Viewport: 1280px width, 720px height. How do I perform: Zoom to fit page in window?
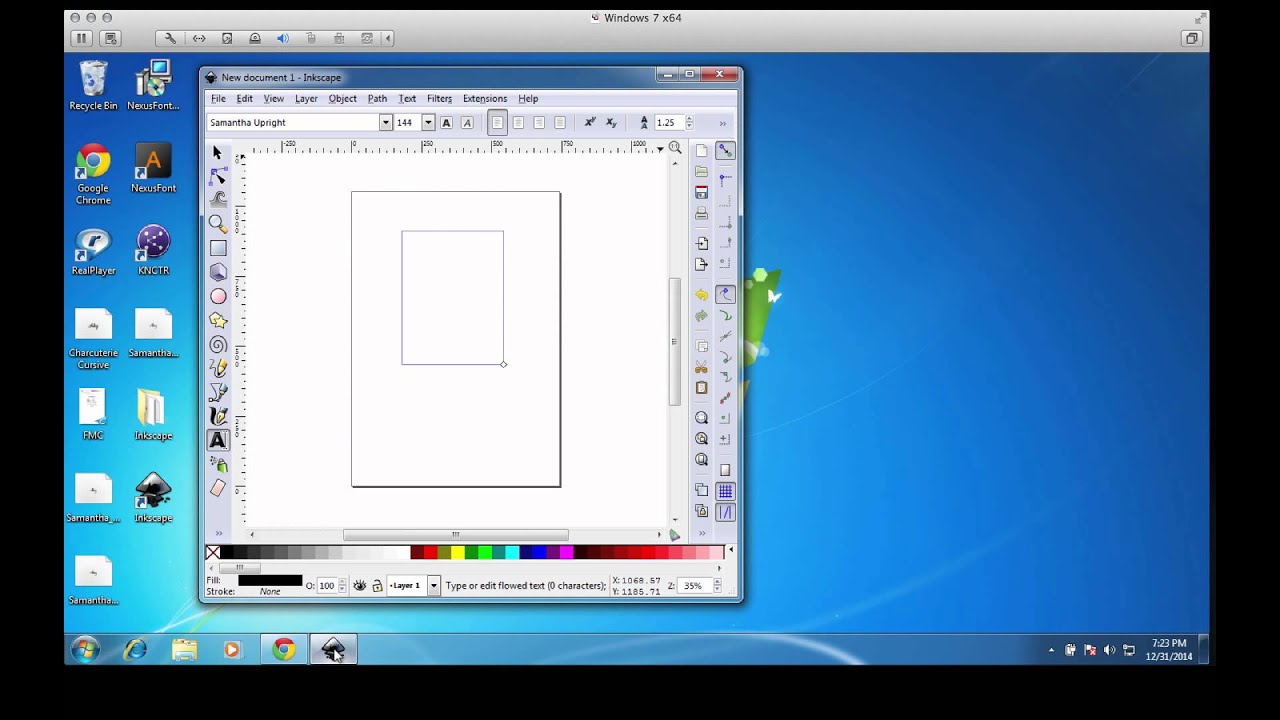[701, 460]
